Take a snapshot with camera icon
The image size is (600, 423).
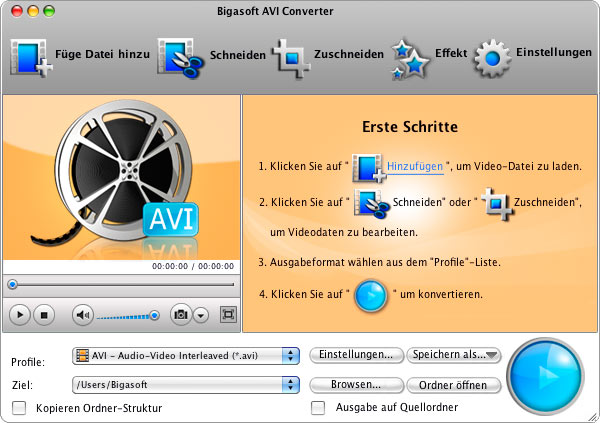(x=181, y=315)
